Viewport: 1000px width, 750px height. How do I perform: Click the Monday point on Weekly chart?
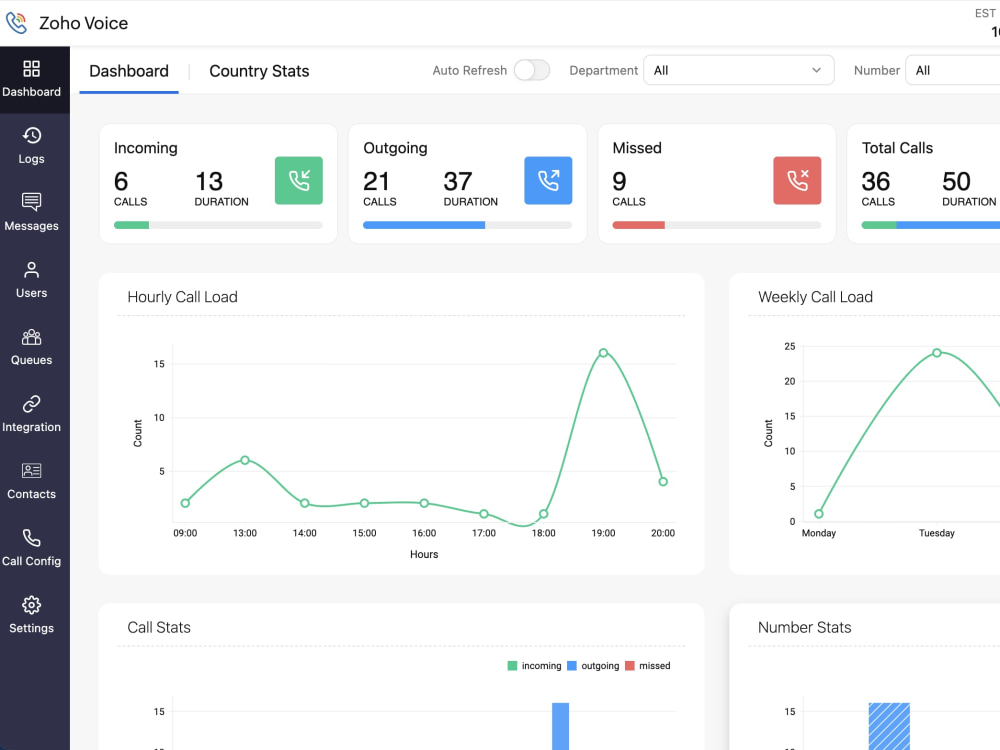pos(819,513)
